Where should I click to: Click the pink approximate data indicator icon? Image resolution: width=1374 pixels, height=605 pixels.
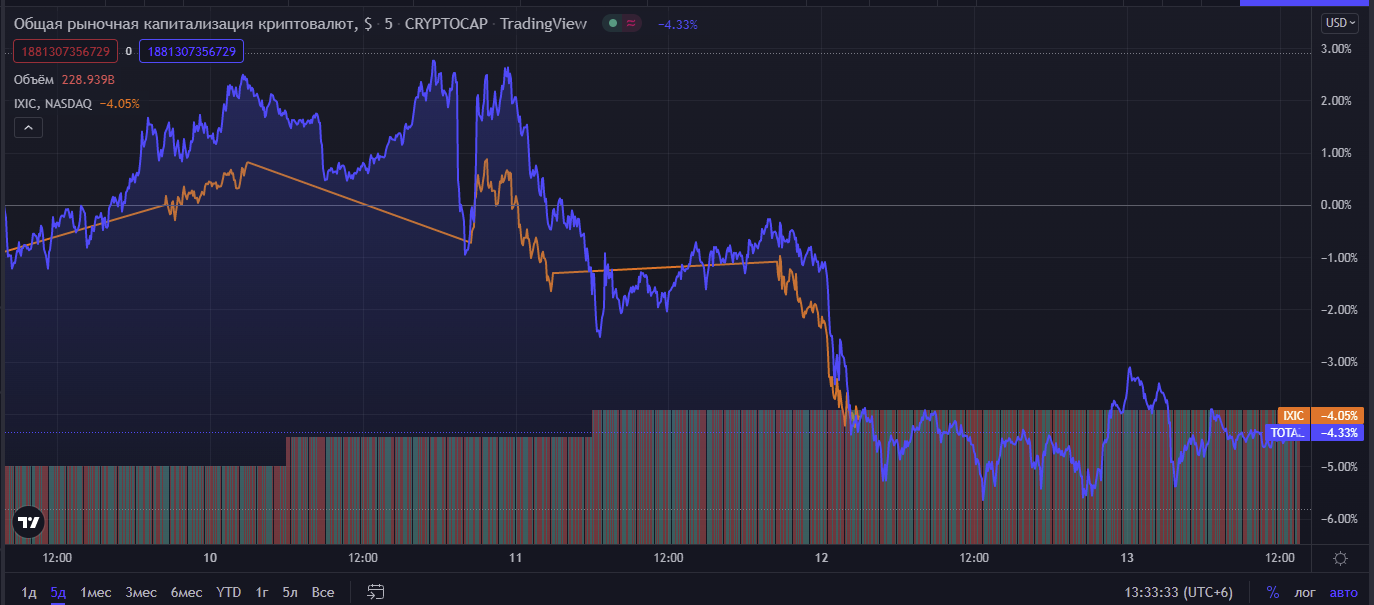(x=631, y=24)
